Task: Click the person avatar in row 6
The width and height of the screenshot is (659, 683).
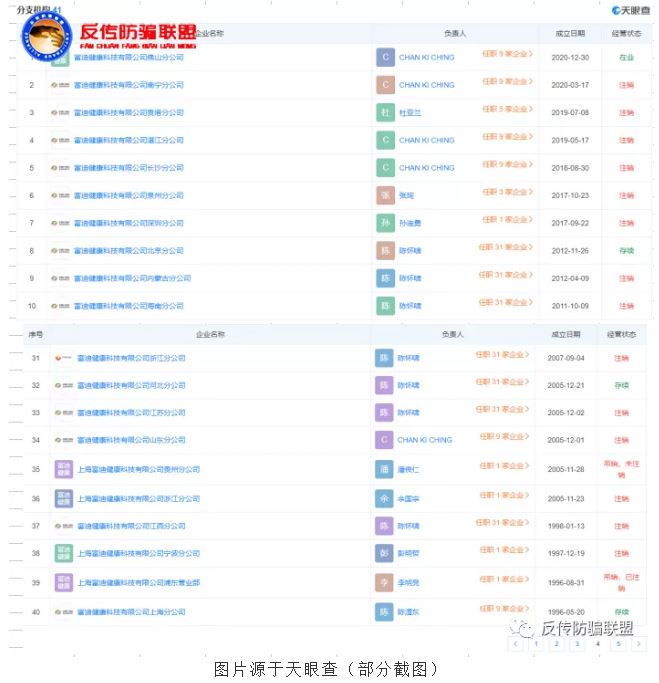Action: 385,195
